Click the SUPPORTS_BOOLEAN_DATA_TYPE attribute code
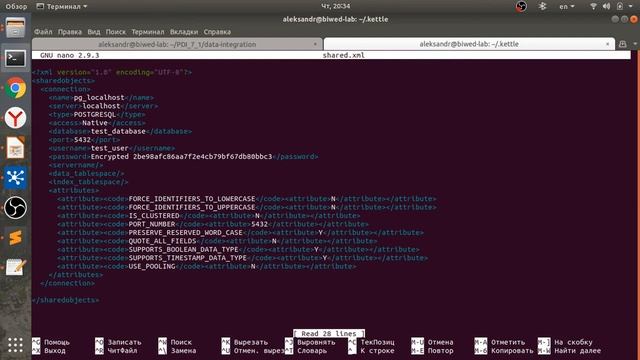Image resolution: width=640 pixels, height=360 pixels. (x=184, y=249)
